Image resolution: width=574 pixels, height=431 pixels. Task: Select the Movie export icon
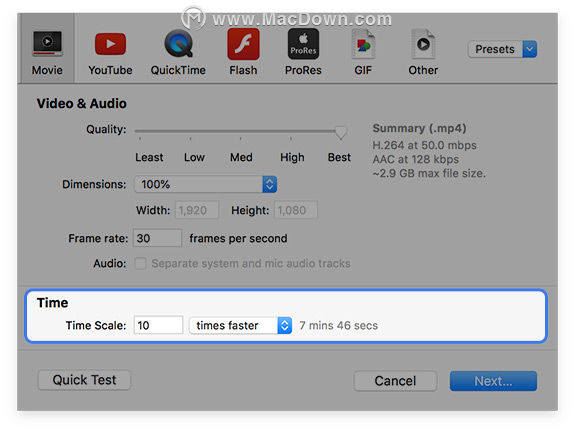[x=47, y=44]
